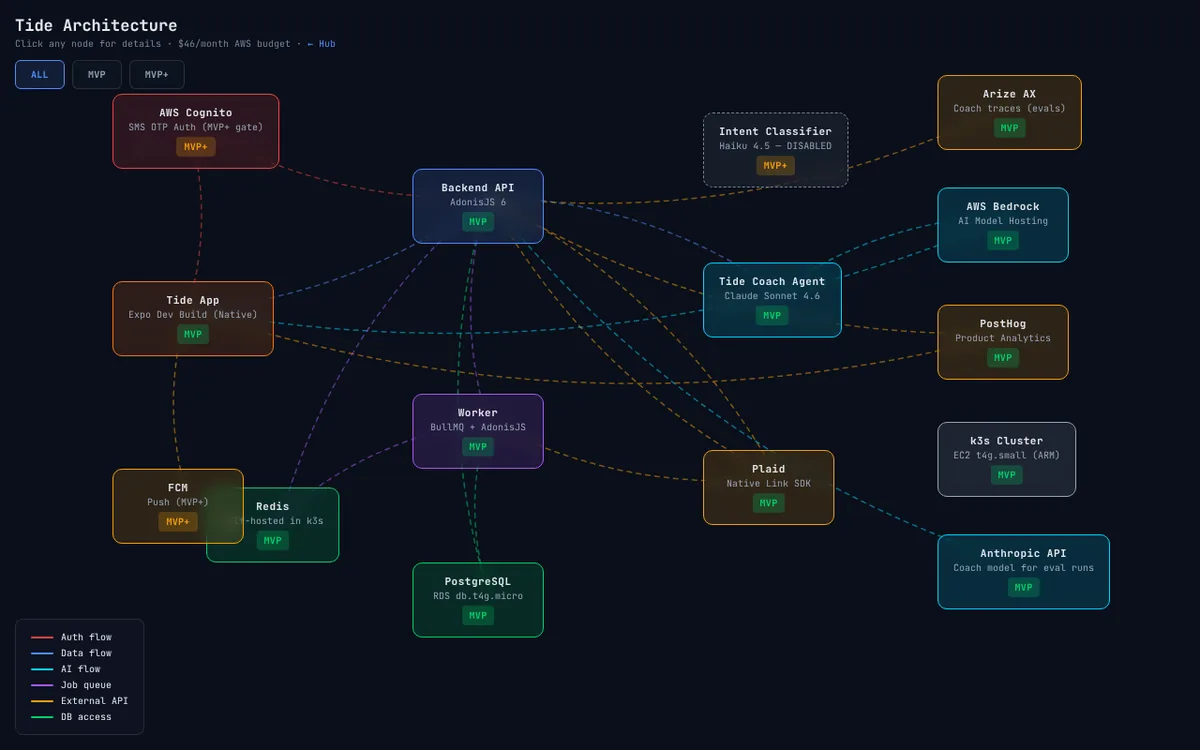Click the MVP badge on Plaid
Screen dimensions: 1200x750
[768, 503]
